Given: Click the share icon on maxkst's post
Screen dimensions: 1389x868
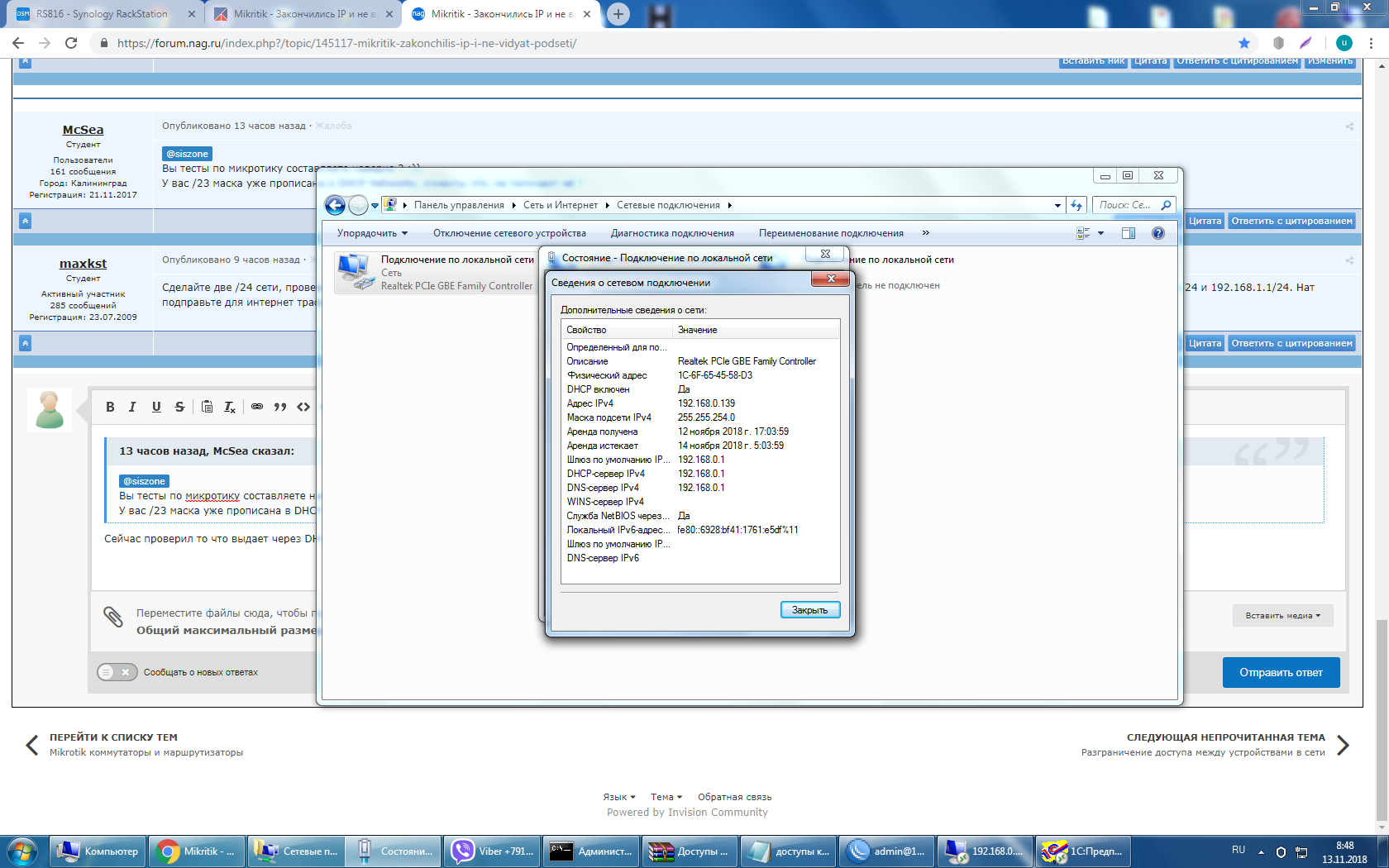Looking at the screenshot, I should (1349, 260).
